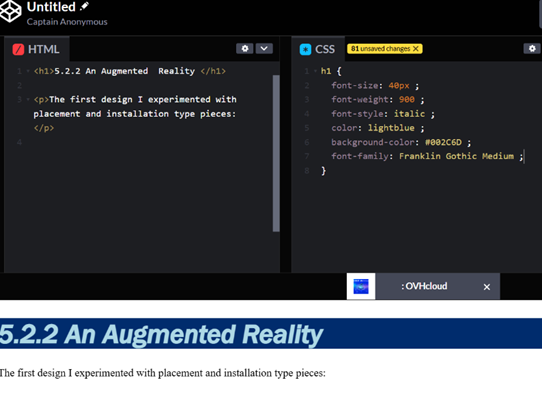Click the blue CSS asterisk icon

pos(305,49)
